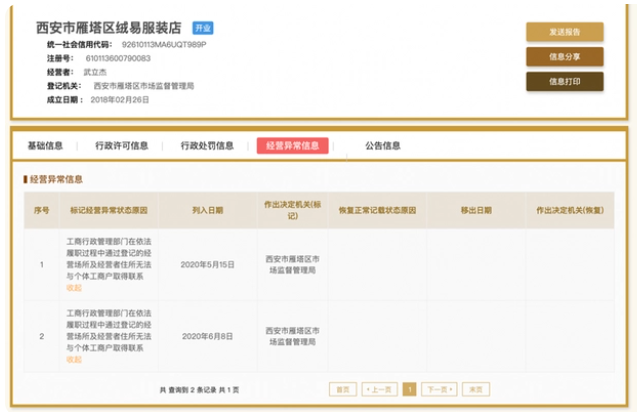Click the 恢复正常记载状态原因 column header
This screenshot has height=412, width=637.
[x=377, y=210]
